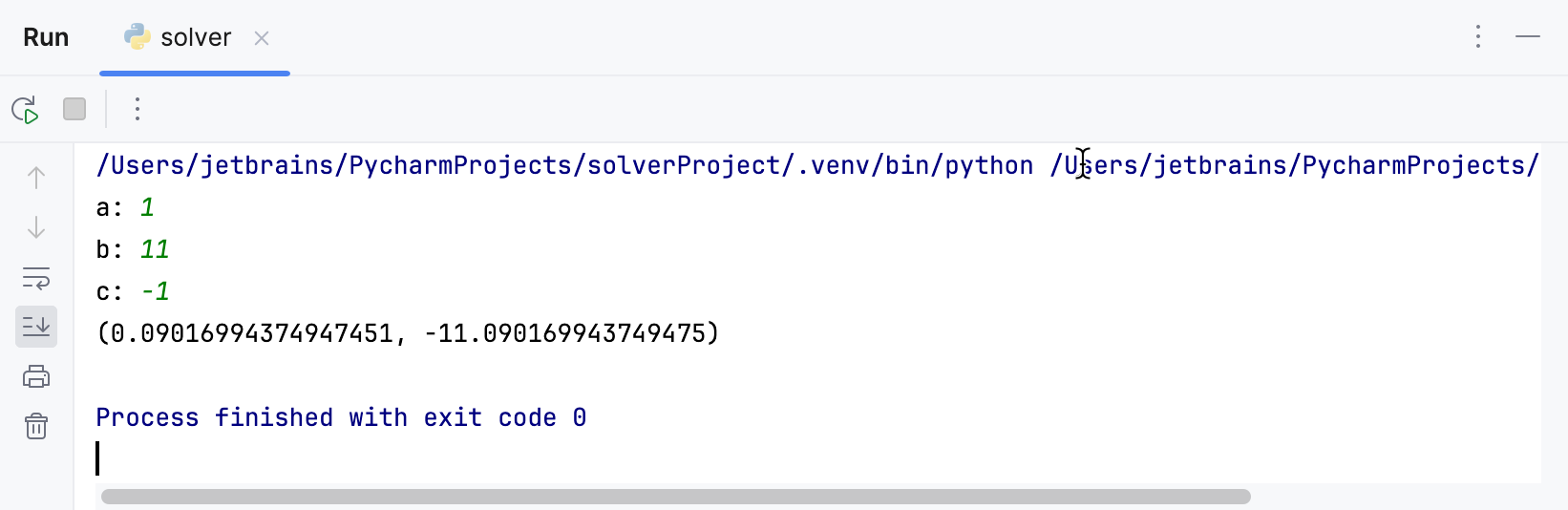Screen dimensions: 1568x510
Task: Rerun the solver script
Action: [x=25, y=110]
